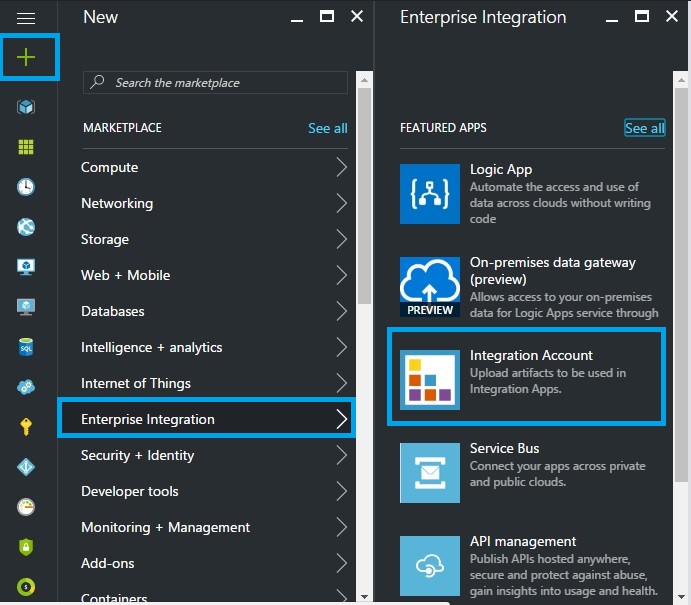Open the hamburger menu in the sidebar
This screenshot has height=605, width=691.
coord(26,19)
